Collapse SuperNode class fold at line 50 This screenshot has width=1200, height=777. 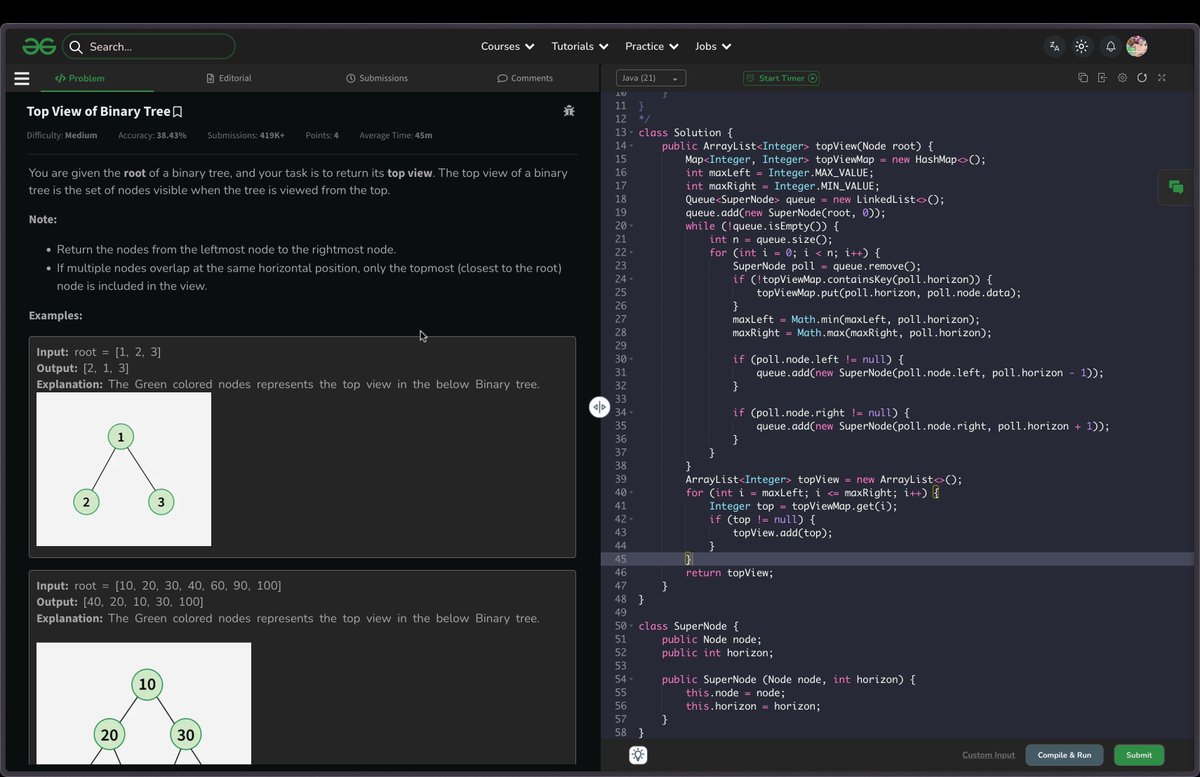coord(632,627)
